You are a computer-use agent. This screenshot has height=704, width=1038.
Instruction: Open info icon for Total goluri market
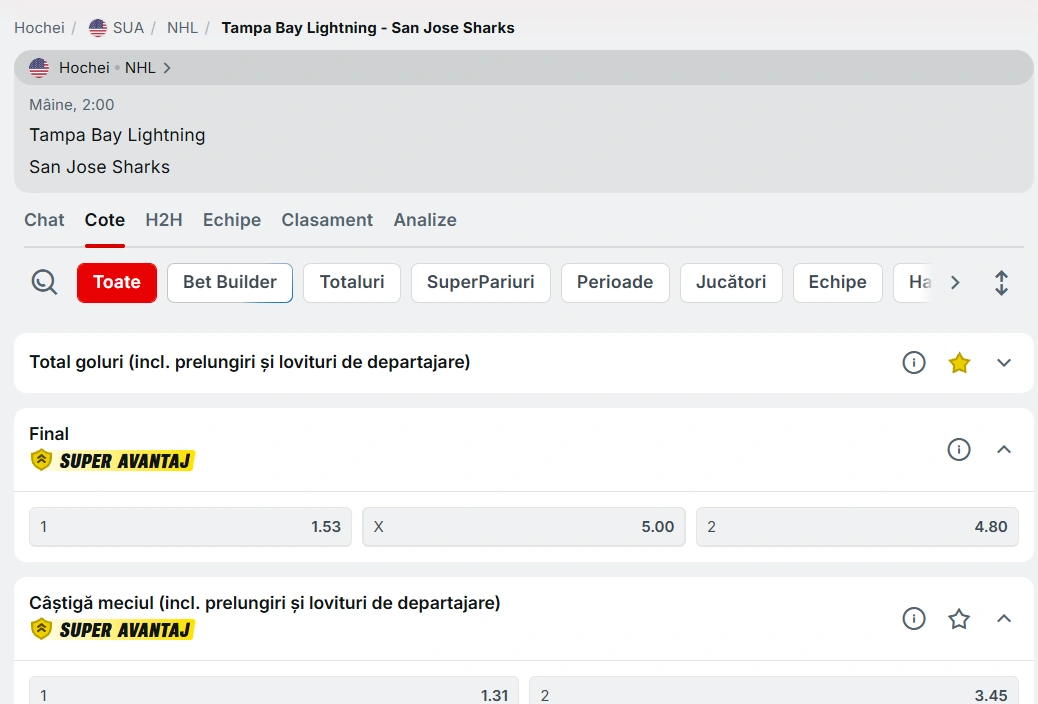tap(914, 363)
